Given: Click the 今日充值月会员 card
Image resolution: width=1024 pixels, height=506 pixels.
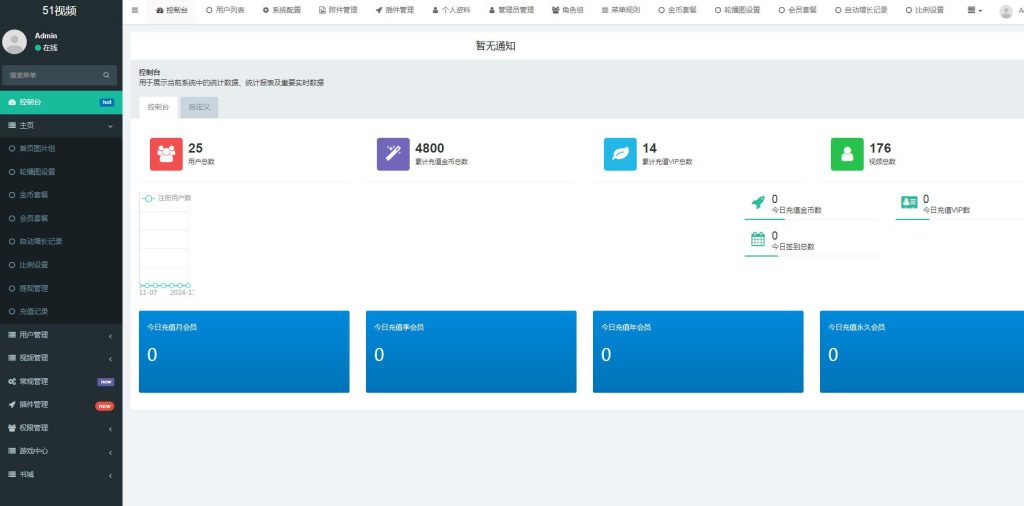Looking at the screenshot, I should click(x=244, y=352).
